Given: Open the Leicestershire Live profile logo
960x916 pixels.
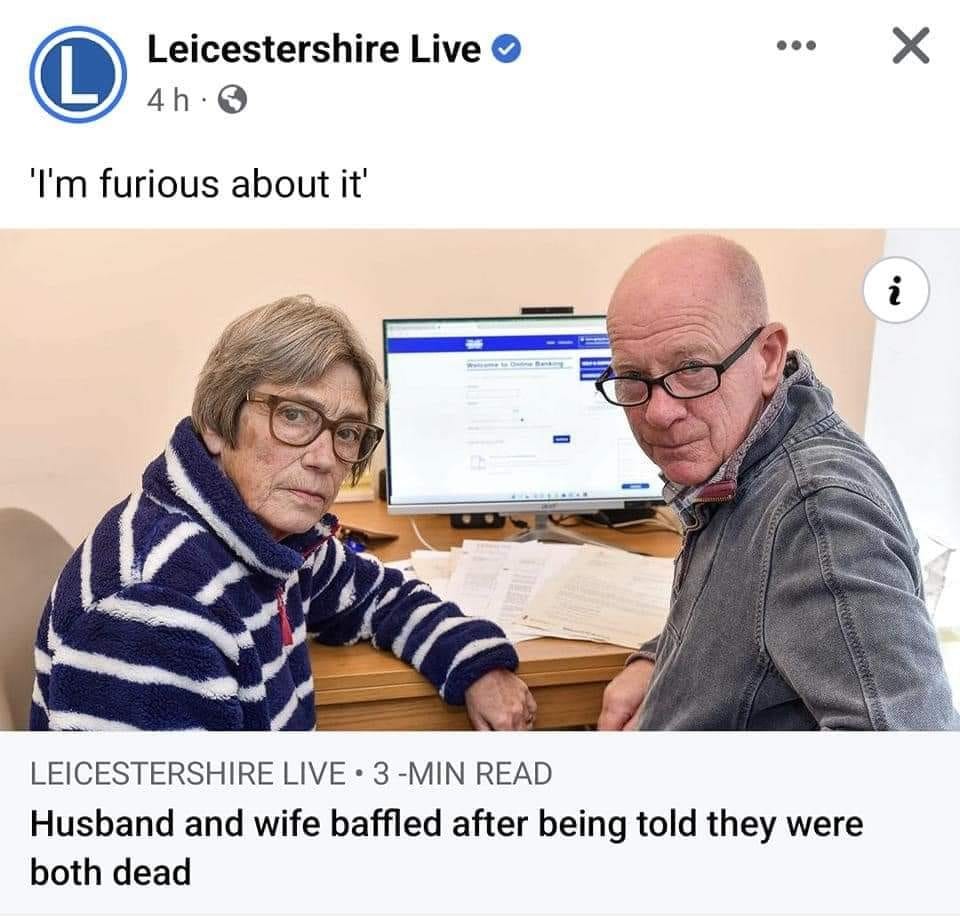Looking at the screenshot, I should (77, 74).
